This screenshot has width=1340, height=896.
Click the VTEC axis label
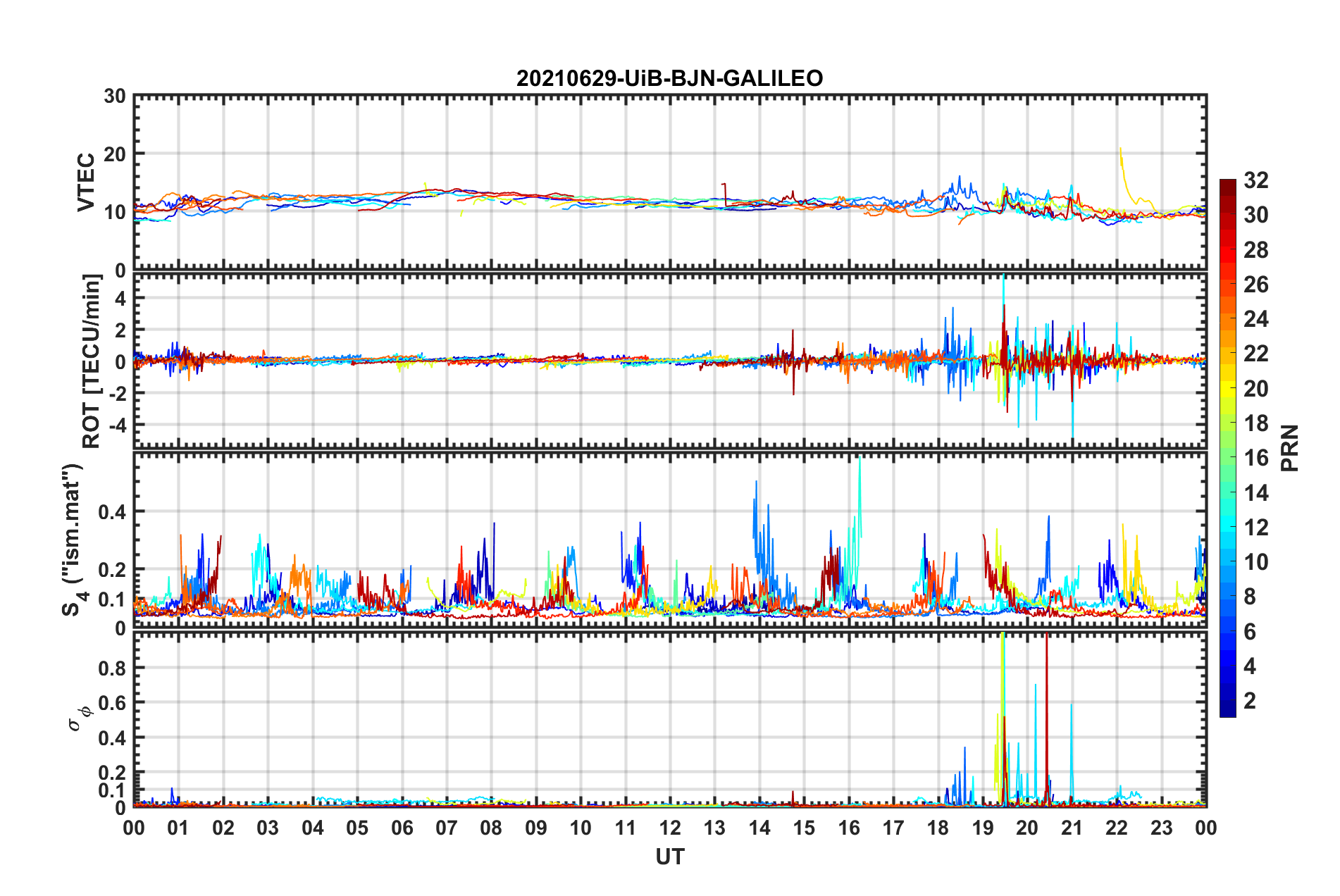pyautogui.click(x=86, y=182)
